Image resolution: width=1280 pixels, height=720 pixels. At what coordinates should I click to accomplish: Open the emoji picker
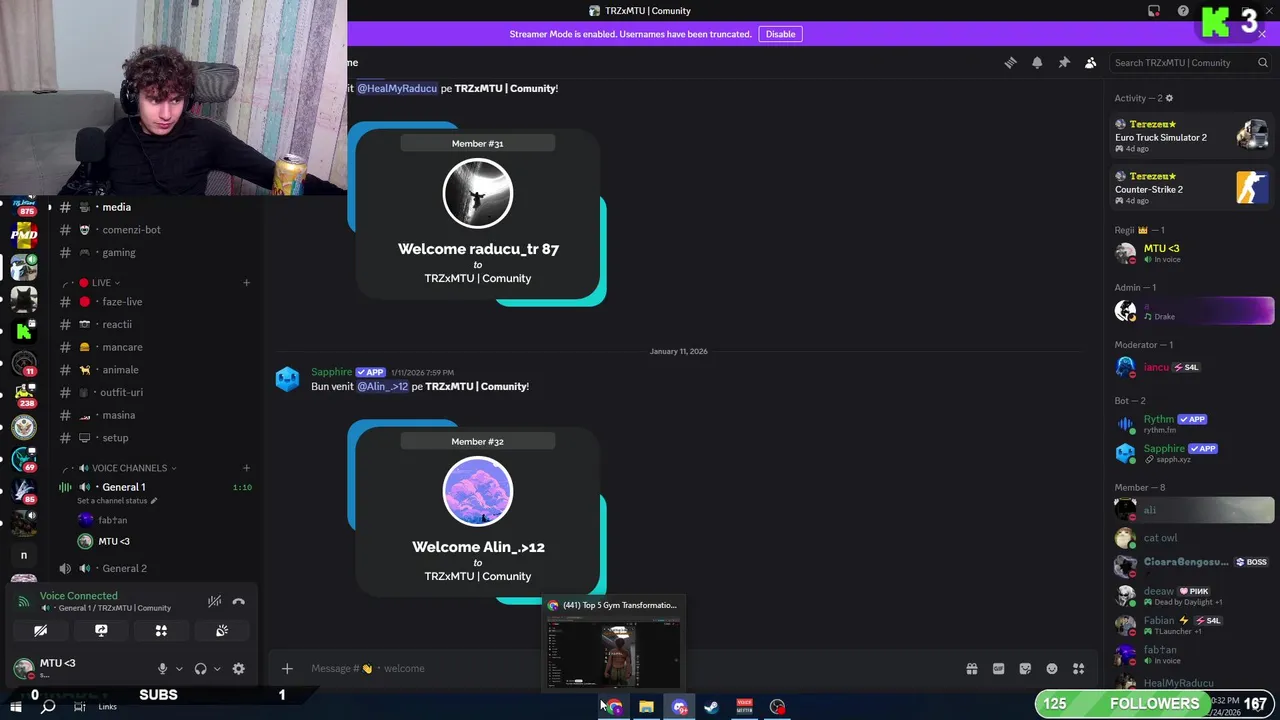[1052, 668]
